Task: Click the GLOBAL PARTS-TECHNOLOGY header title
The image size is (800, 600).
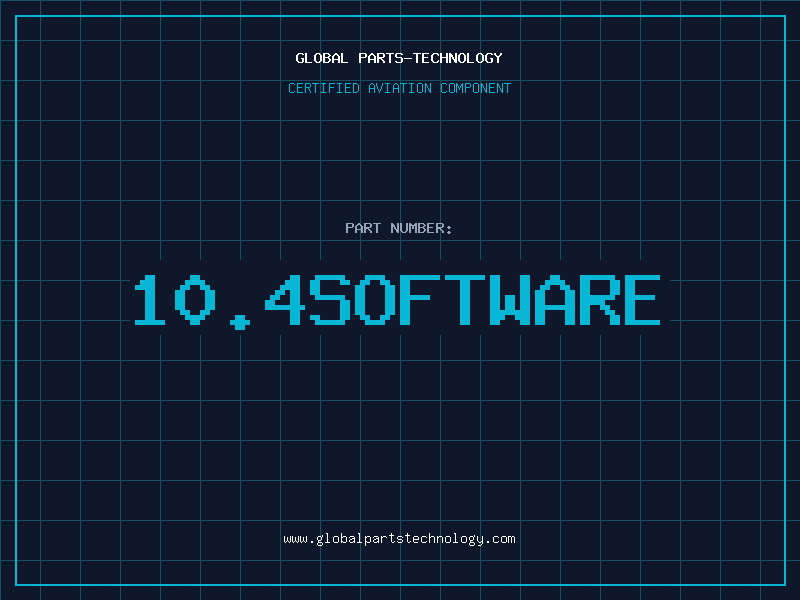Action: pos(399,58)
